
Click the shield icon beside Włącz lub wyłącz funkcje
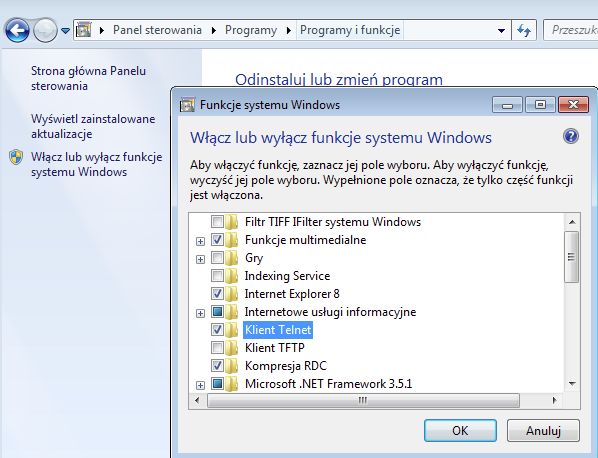16,157
